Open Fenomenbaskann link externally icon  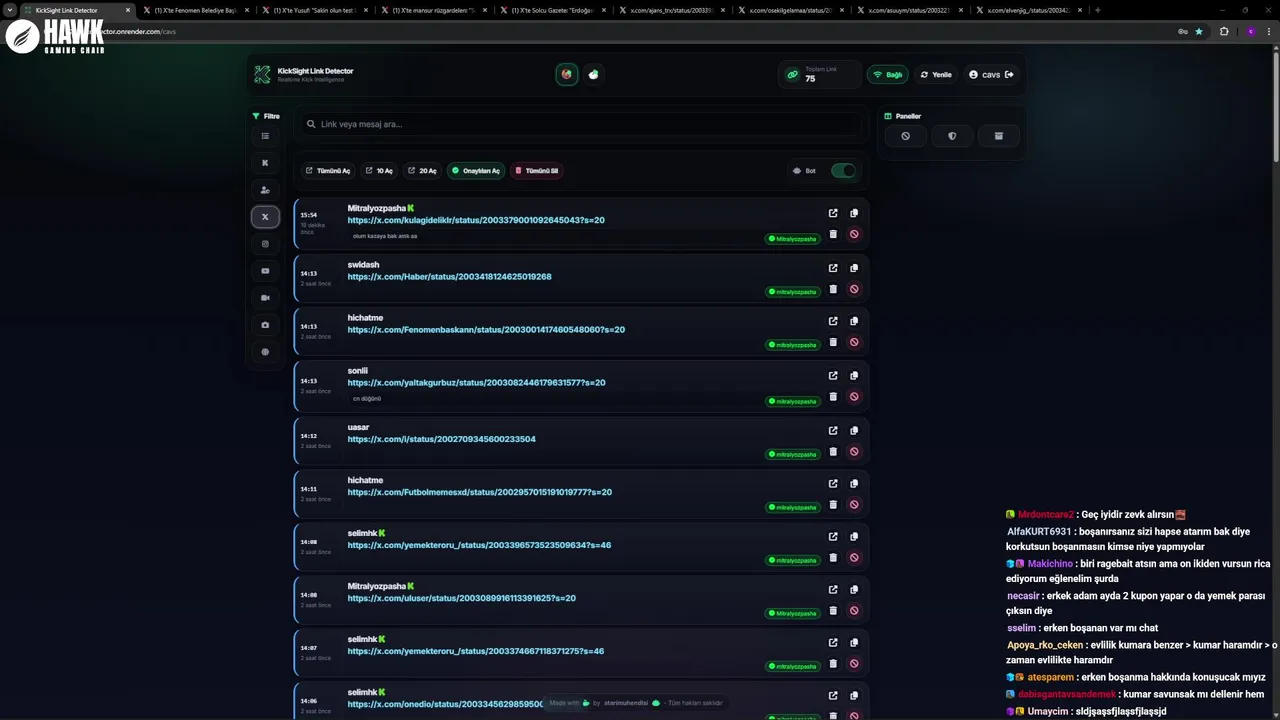pos(833,321)
